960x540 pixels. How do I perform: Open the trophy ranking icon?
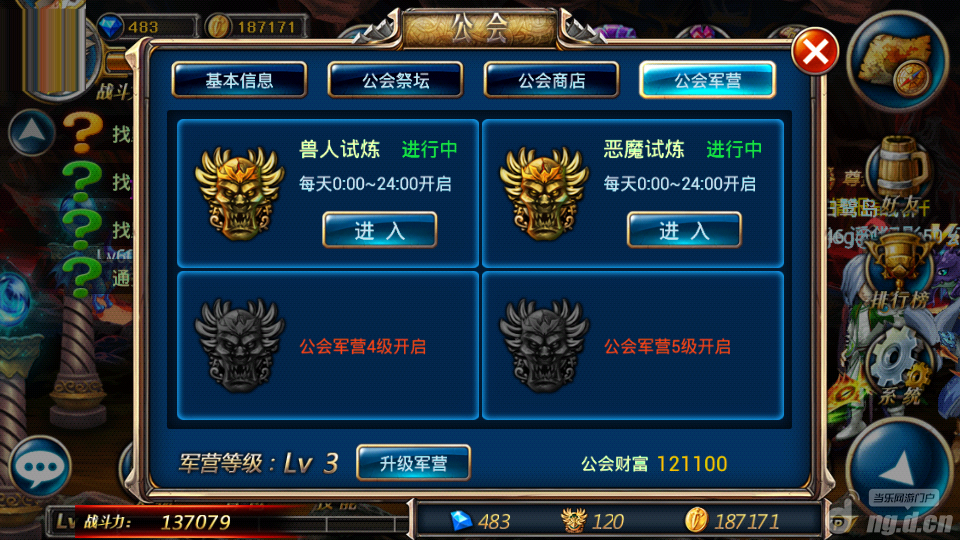(899, 269)
